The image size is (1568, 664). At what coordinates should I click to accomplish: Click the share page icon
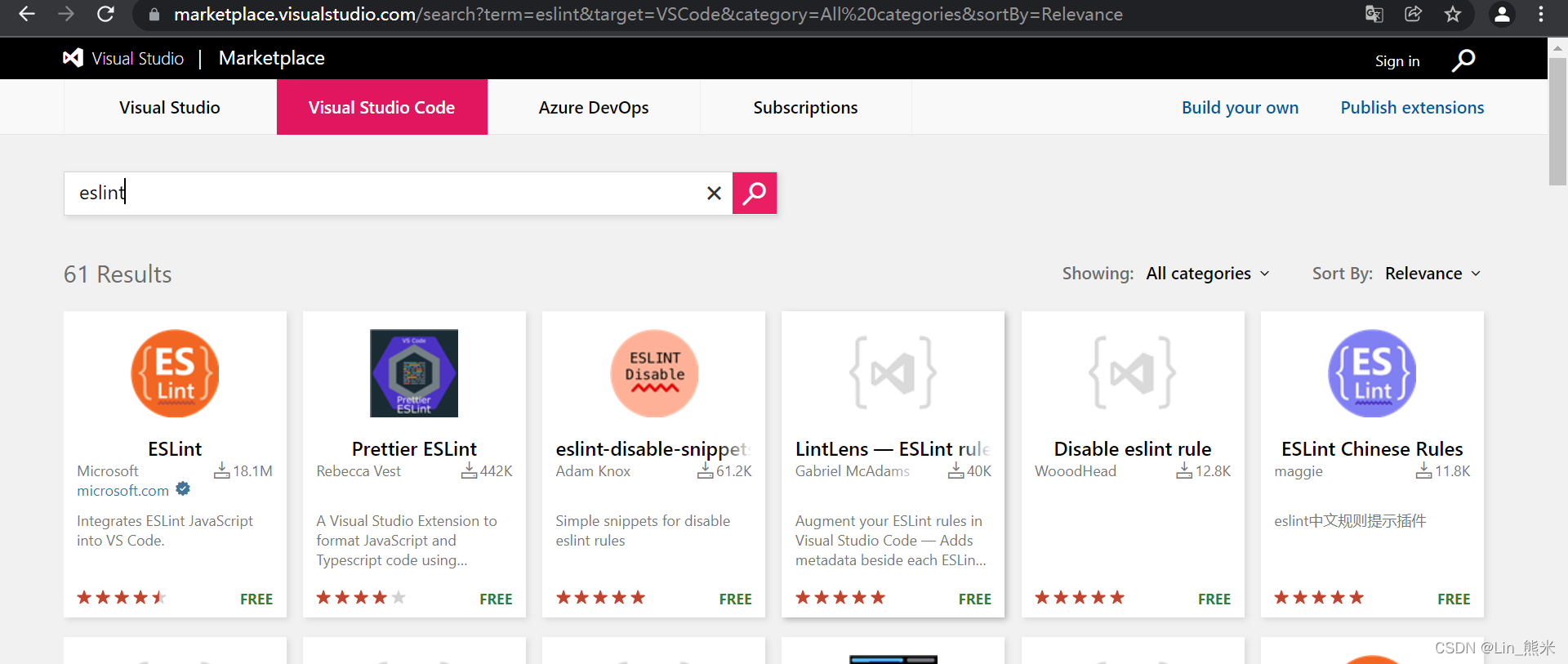[x=1414, y=14]
